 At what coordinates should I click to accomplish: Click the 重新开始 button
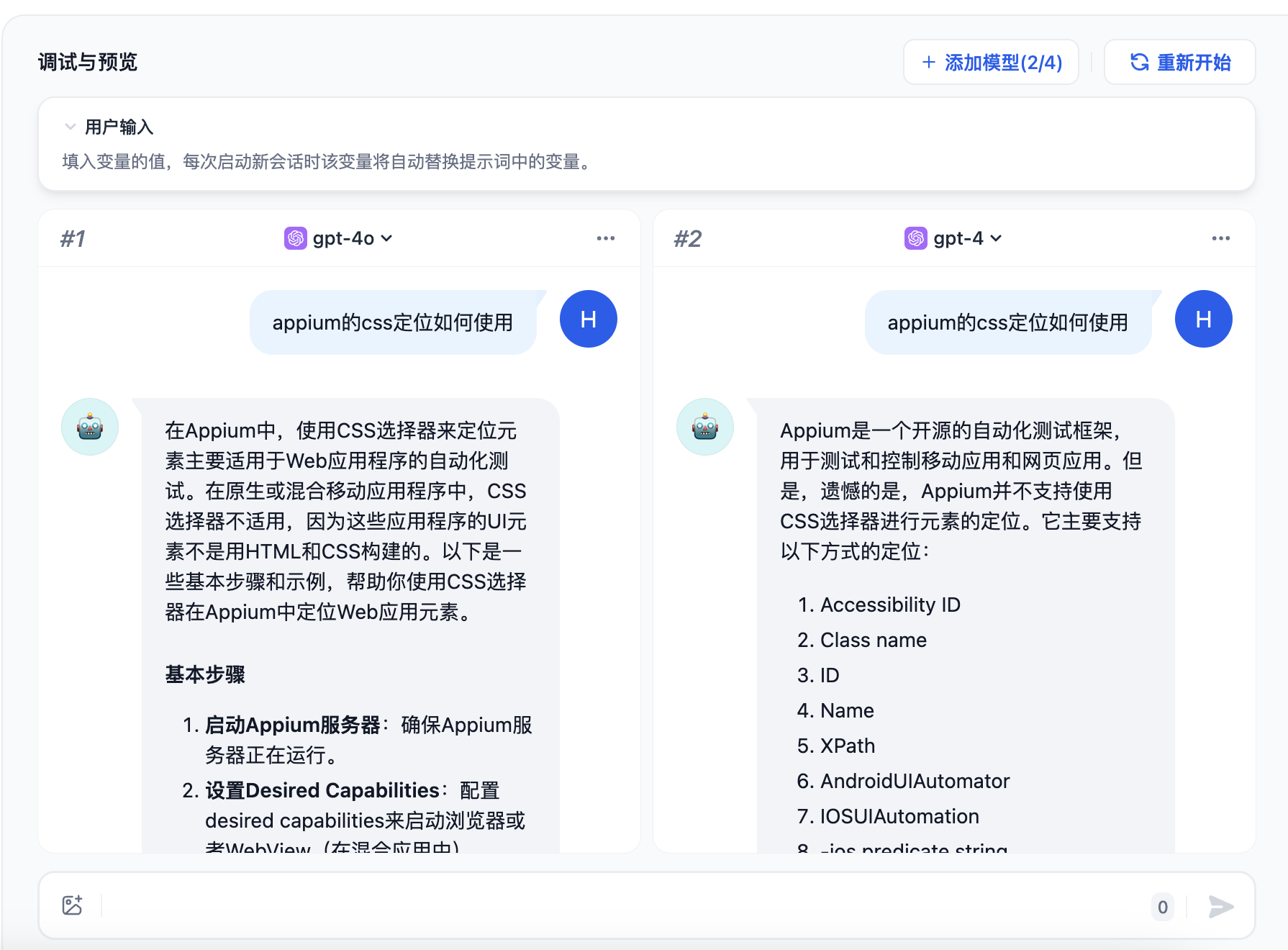(1179, 63)
